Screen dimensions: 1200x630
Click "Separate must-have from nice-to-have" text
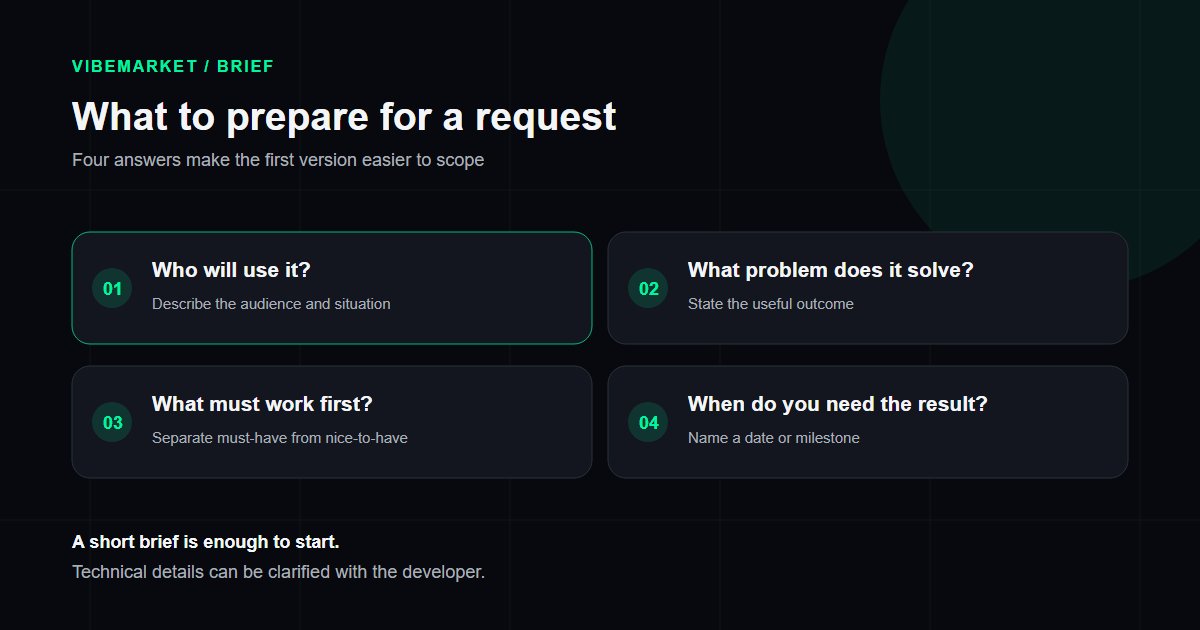point(280,438)
